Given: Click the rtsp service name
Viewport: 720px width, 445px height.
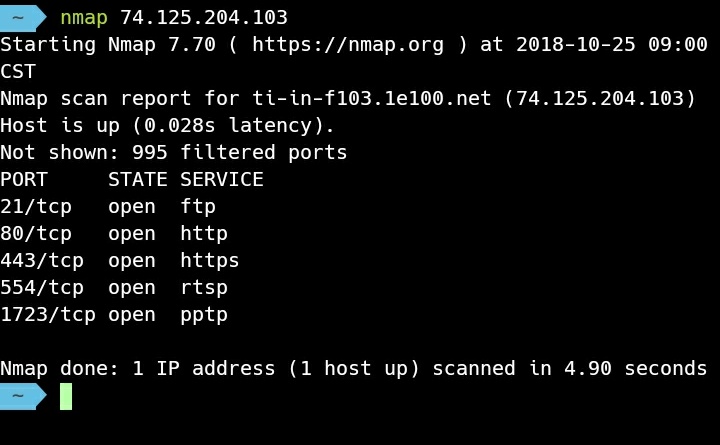Looking at the screenshot, I should pyautogui.click(x=204, y=288).
